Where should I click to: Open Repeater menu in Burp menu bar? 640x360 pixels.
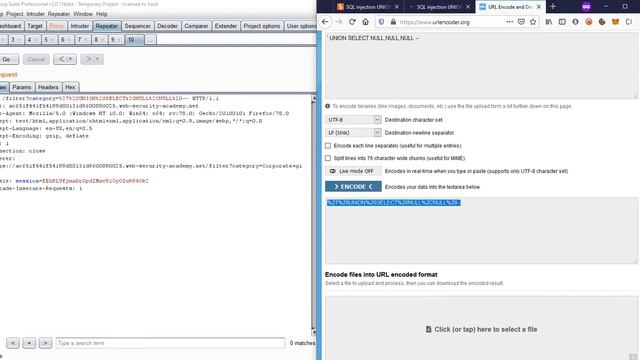(59, 14)
